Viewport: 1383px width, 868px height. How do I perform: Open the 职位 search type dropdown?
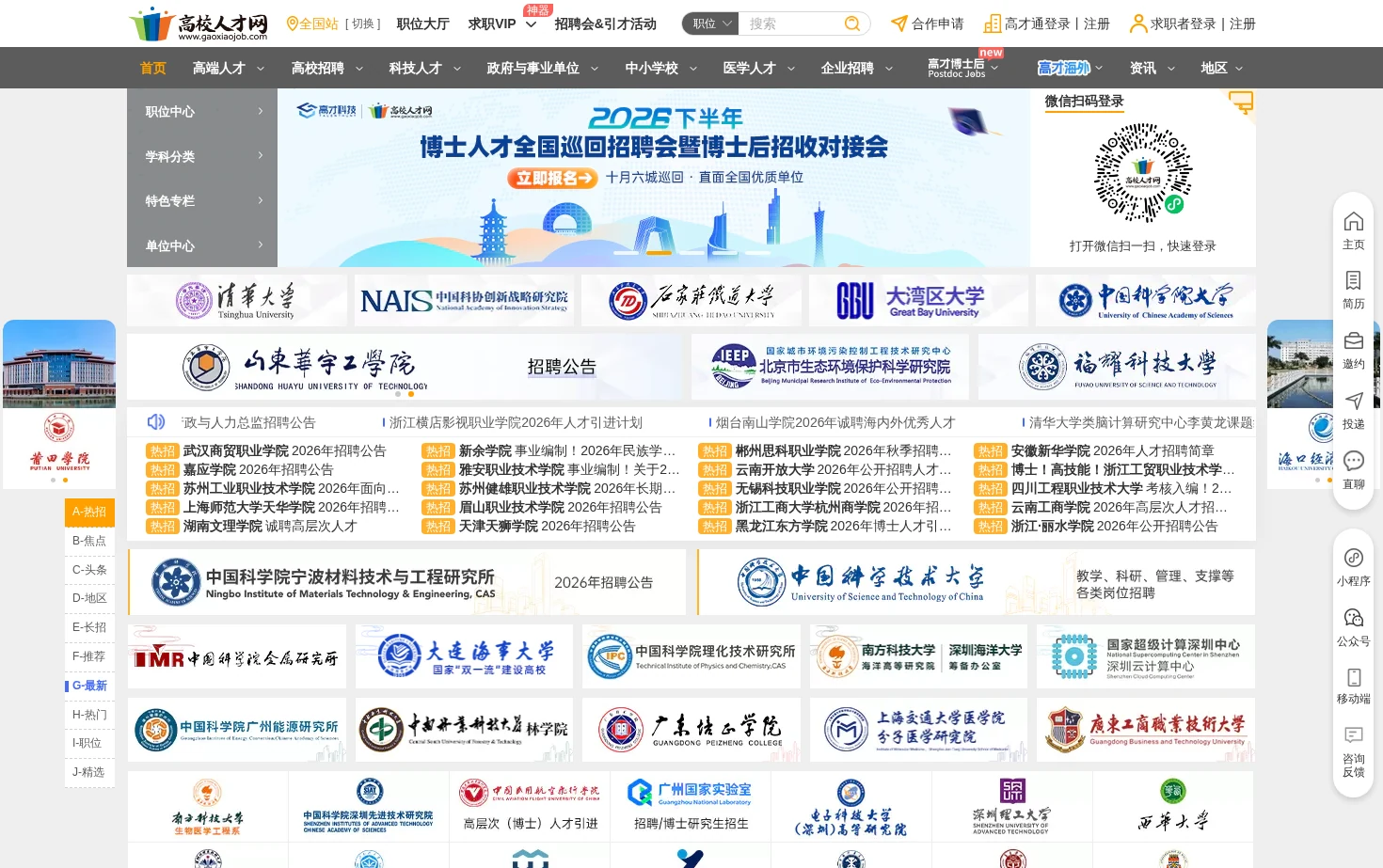coord(712,24)
